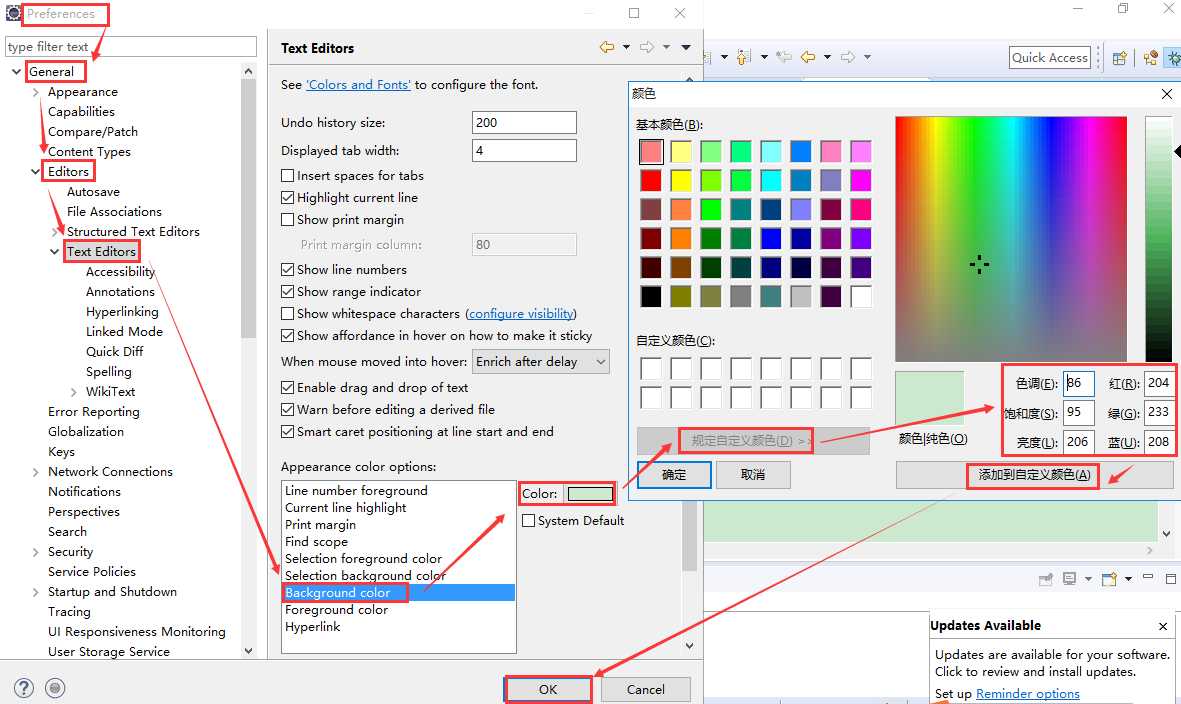Open the Keys preferences page

tap(61, 452)
